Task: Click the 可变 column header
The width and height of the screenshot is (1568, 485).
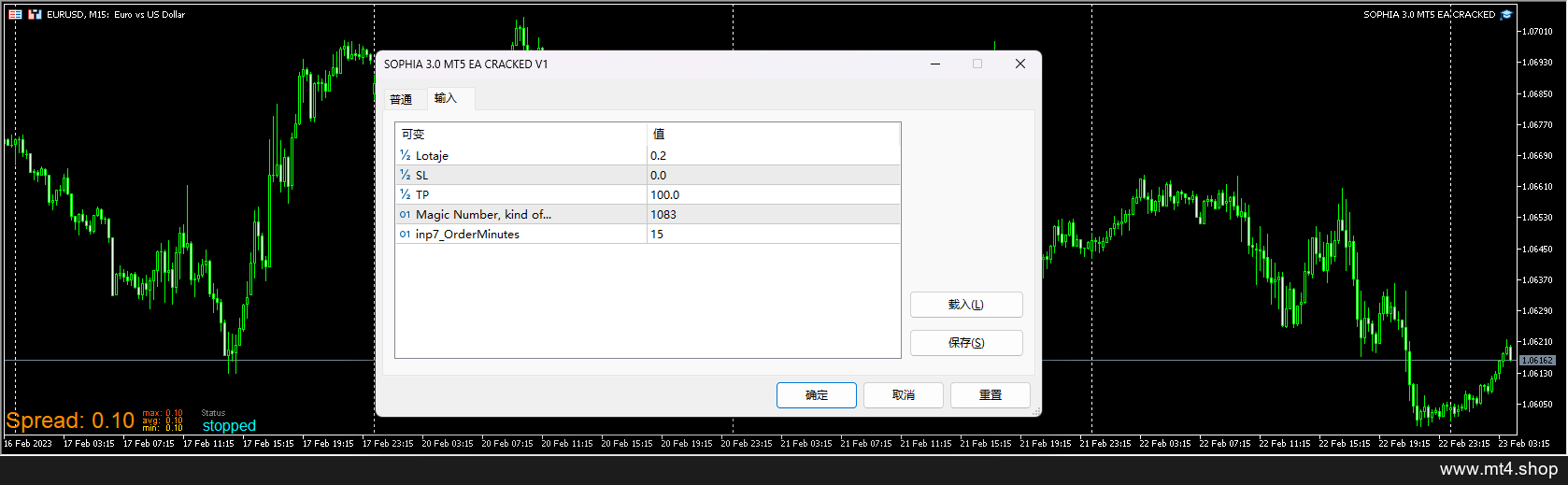Action: 521,135
